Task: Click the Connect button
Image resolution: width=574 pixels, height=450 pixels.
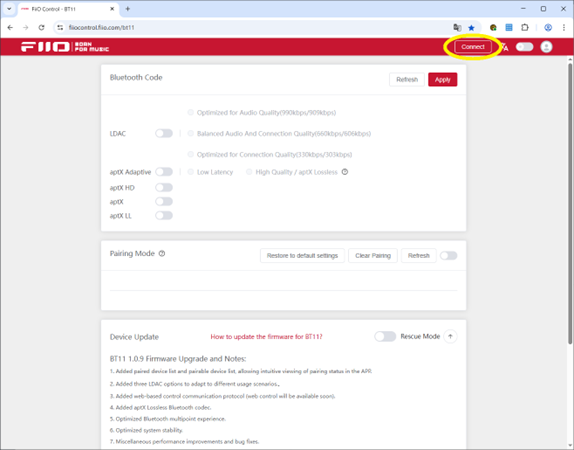Action: point(473,47)
